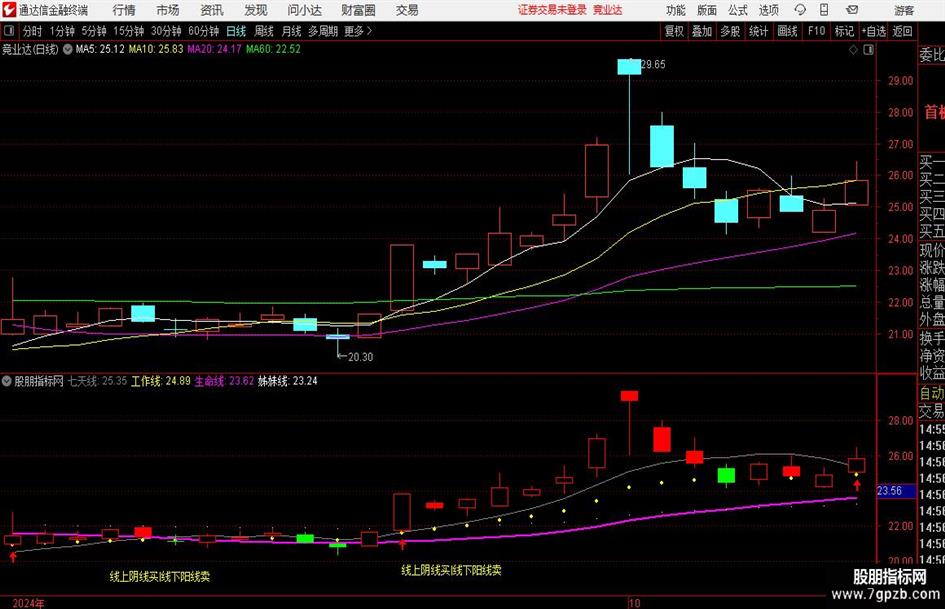The height and width of the screenshot is (609, 945).
Task: Click the MA10: 25.83 indicator label
Action: 155,49
